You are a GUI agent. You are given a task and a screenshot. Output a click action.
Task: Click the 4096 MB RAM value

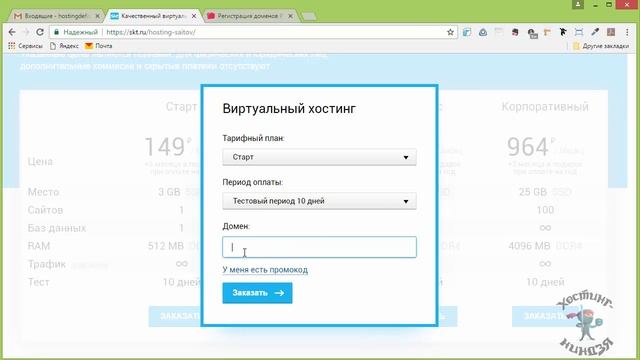click(x=529, y=246)
